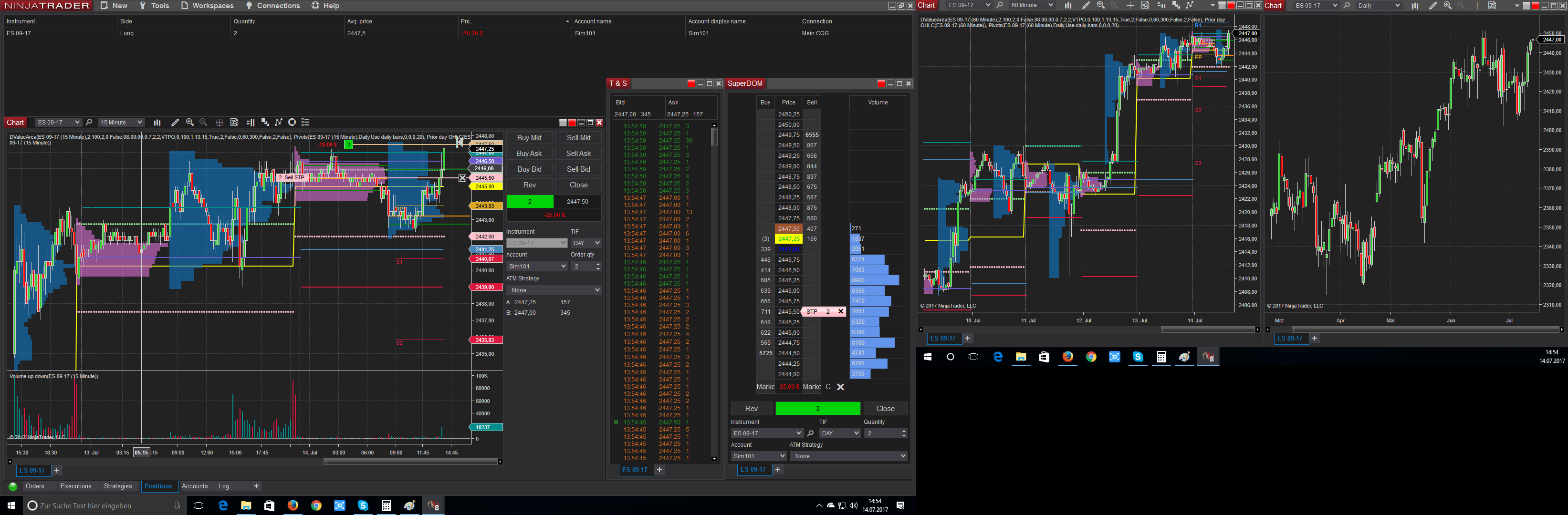Cancel the STP order in SuperDOM ladder
The image size is (1568, 515).
[841, 311]
